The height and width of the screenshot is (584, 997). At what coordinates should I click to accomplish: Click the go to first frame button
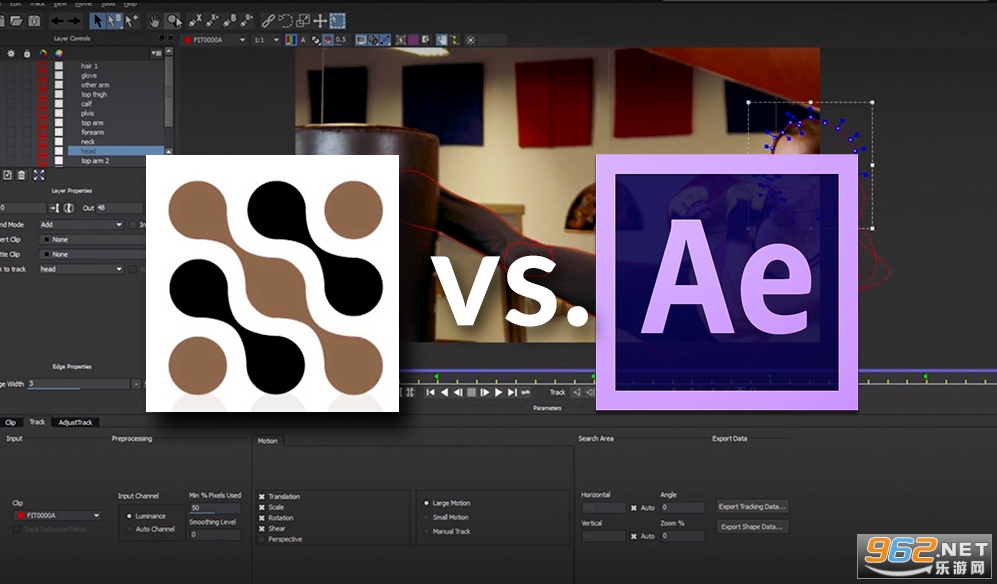pos(430,393)
